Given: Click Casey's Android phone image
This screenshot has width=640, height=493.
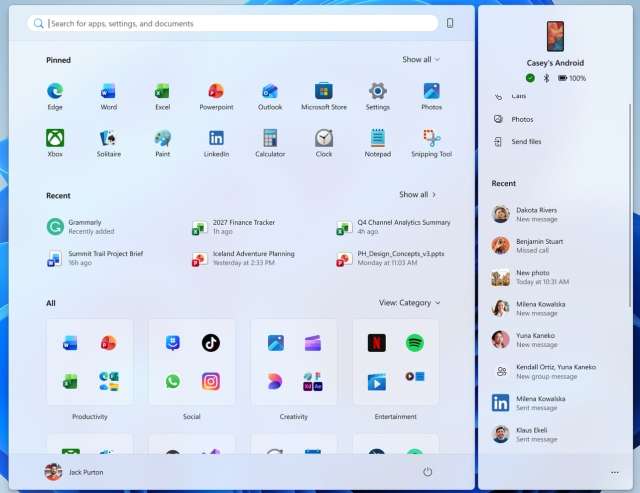Looking at the screenshot, I should [555, 36].
